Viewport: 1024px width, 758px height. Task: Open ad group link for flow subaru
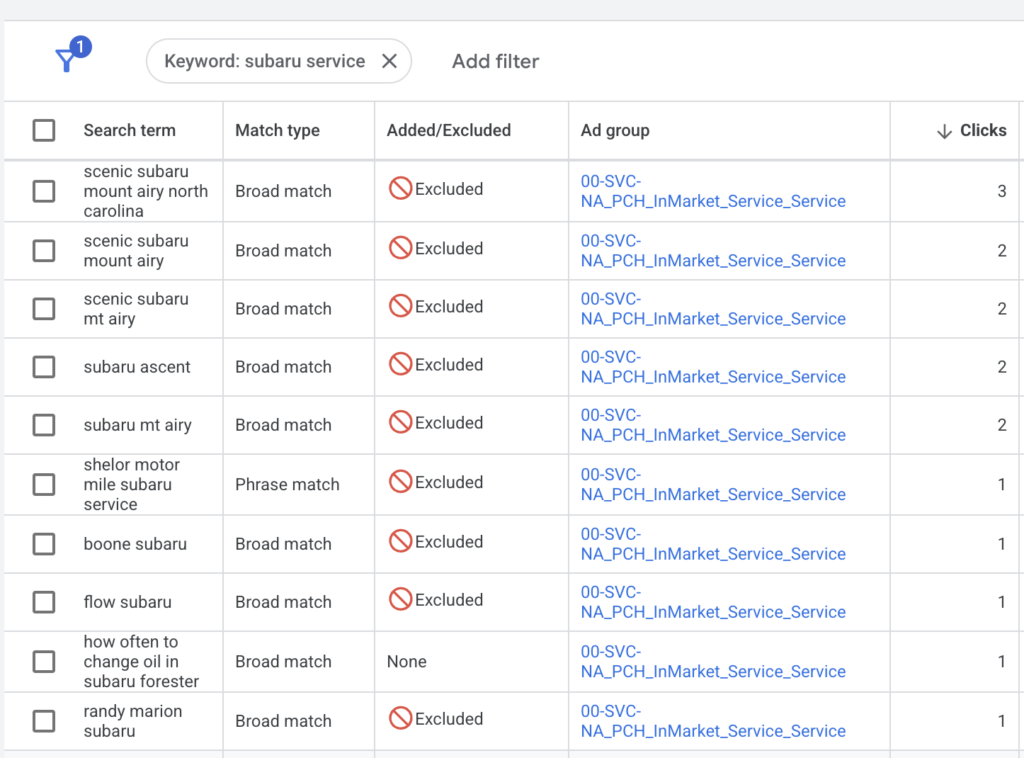[x=712, y=601]
